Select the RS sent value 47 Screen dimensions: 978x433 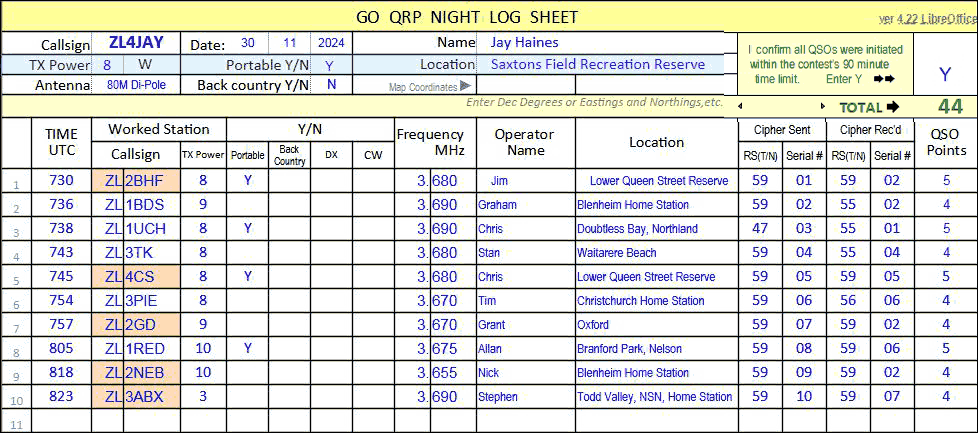click(760, 228)
